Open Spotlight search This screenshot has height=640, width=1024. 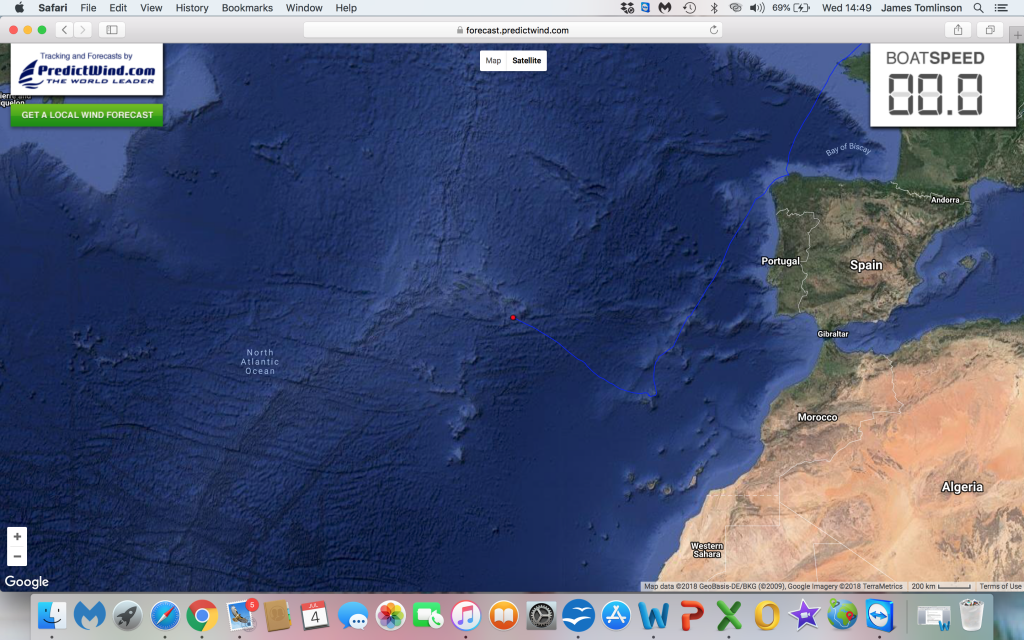[978, 8]
